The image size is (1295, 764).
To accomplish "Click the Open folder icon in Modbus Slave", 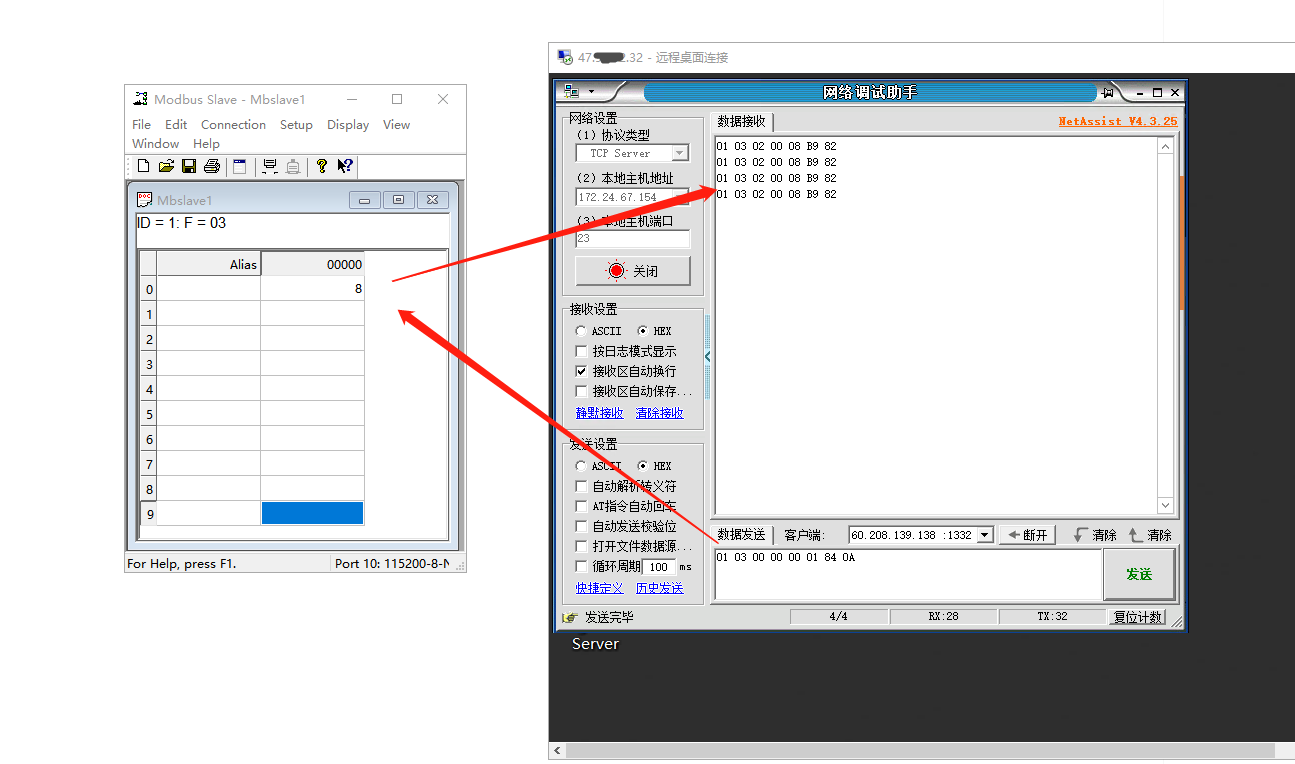I will tap(166, 166).
